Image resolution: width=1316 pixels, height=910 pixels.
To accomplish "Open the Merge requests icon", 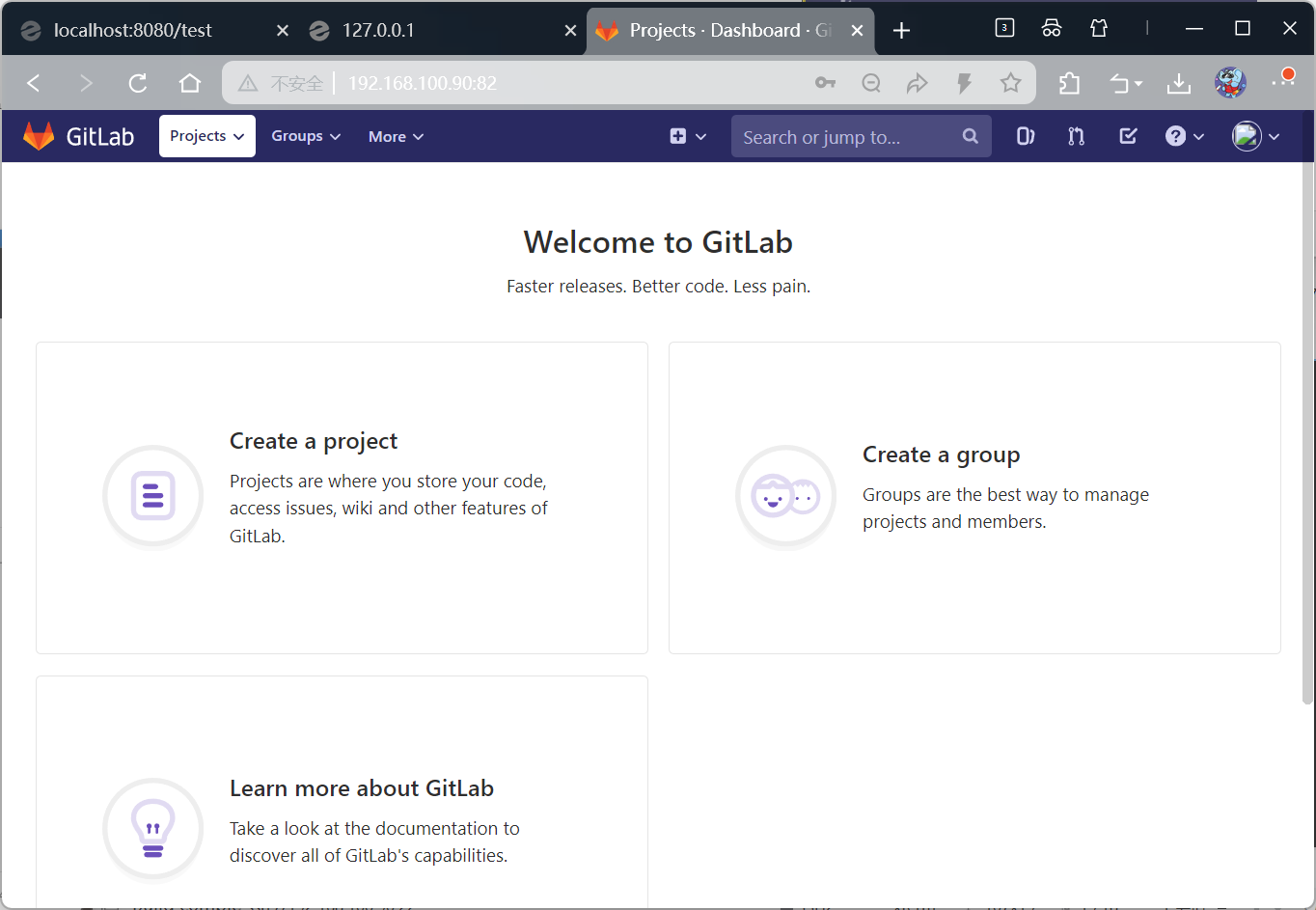I will click(1077, 136).
